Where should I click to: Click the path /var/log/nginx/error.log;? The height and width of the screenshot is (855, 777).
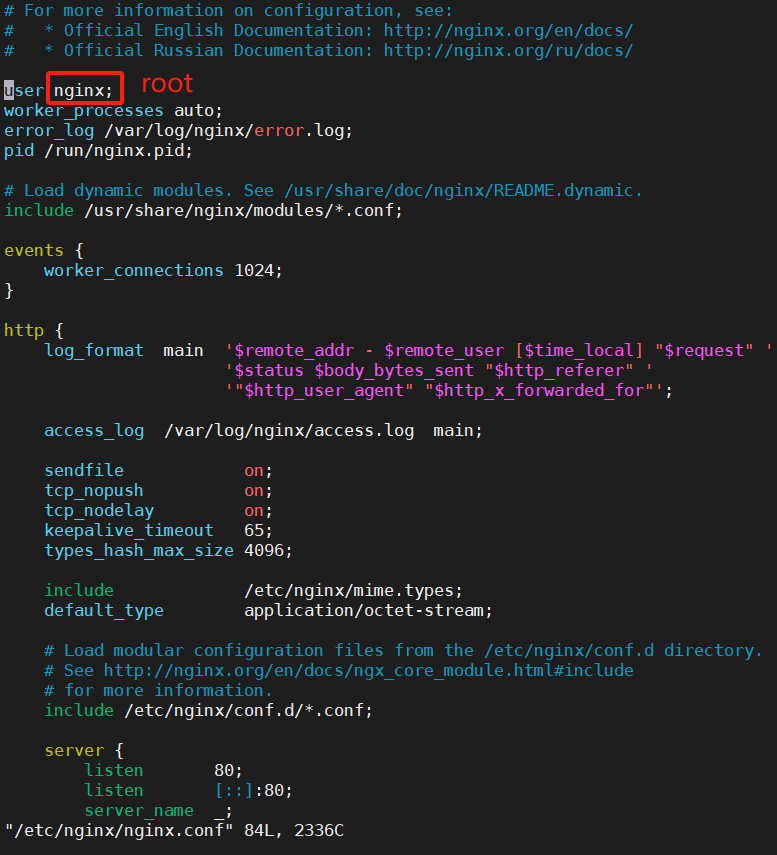point(228,131)
